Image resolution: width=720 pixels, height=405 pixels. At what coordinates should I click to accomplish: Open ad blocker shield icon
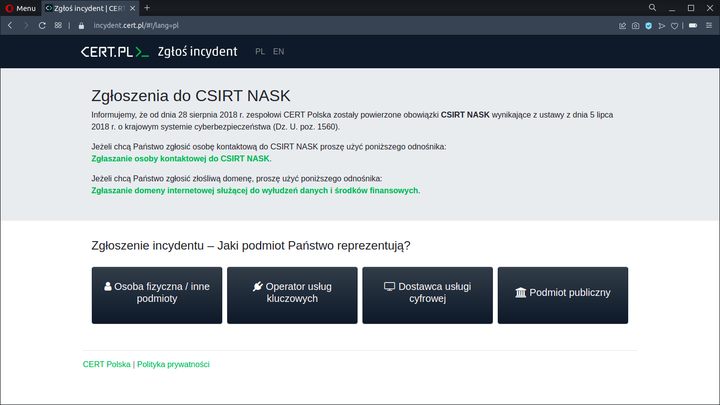(x=648, y=26)
